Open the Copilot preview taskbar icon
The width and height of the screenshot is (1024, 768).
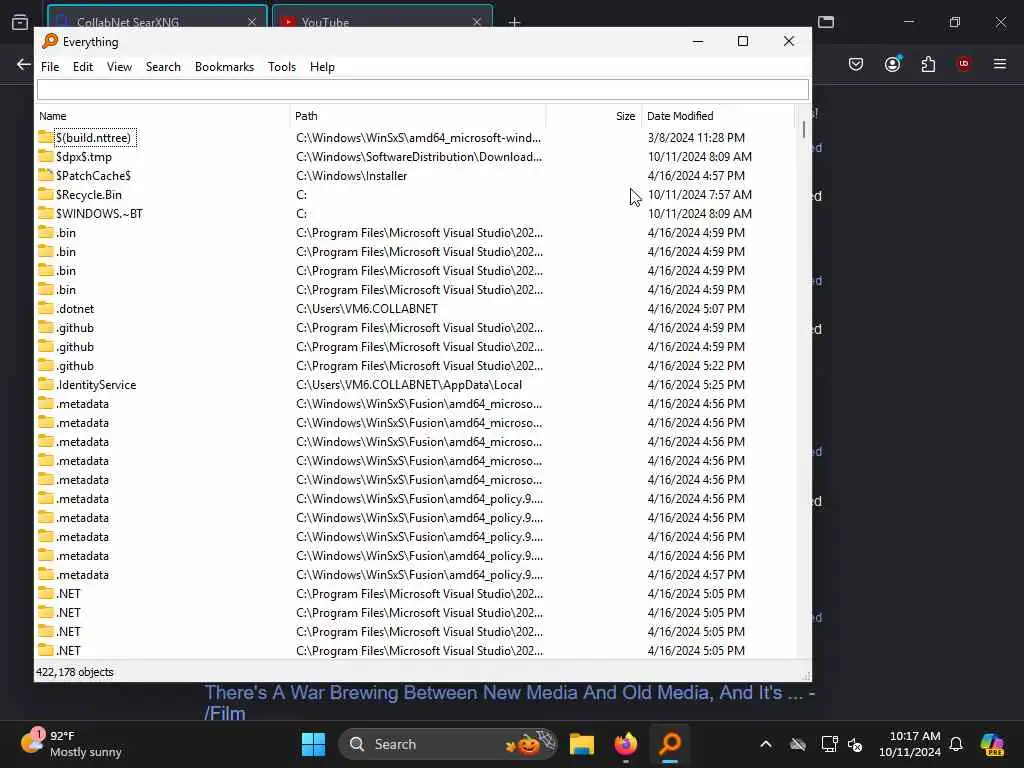point(992,744)
